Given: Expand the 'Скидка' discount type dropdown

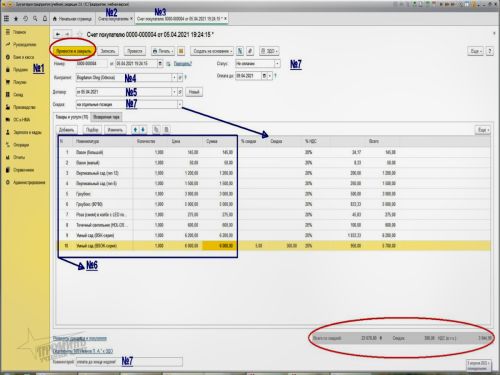Looking at the screenshot, I should pos(180,104).
